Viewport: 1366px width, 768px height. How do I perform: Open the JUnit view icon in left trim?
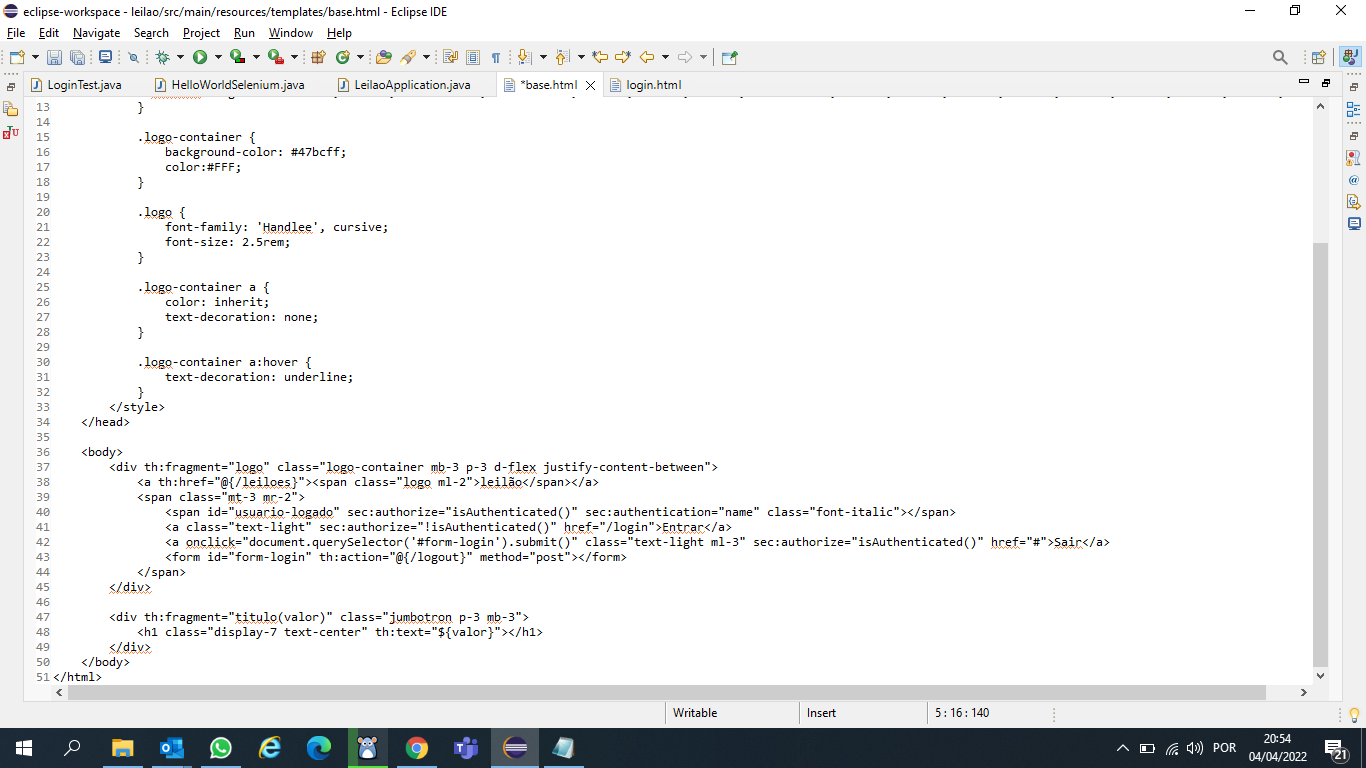[x=11, y=131]
